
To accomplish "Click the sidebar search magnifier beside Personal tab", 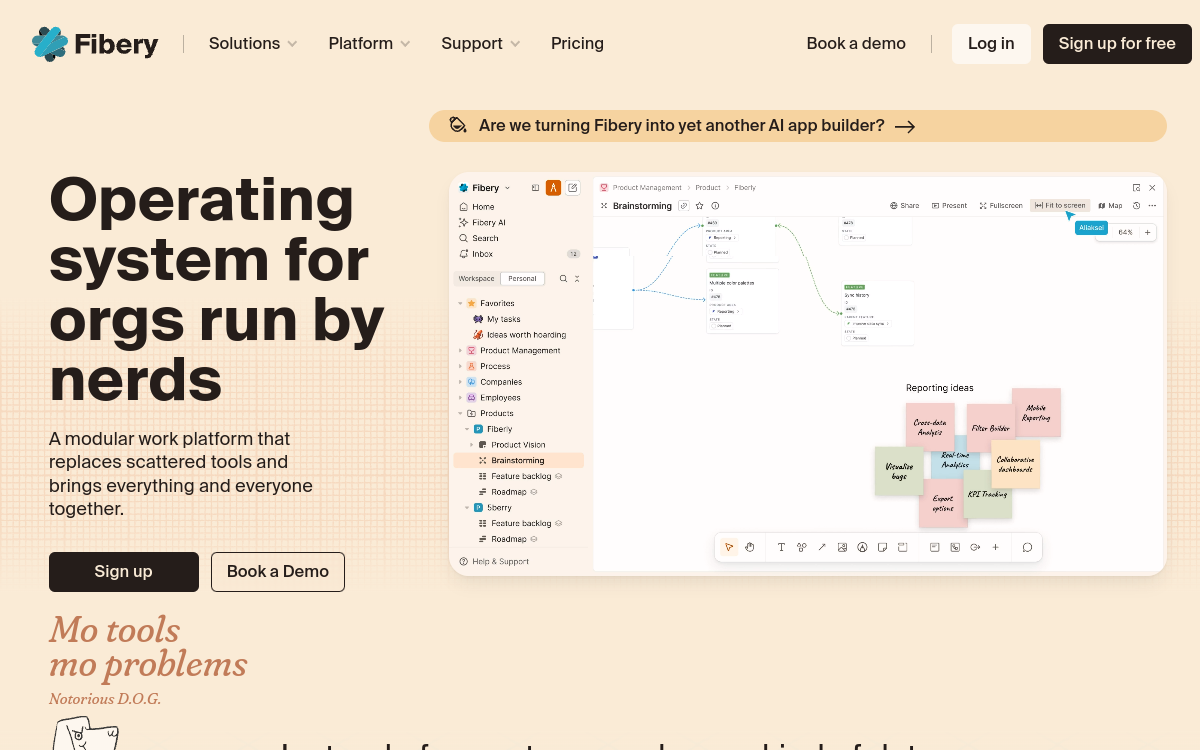I will tap(563, 279).
